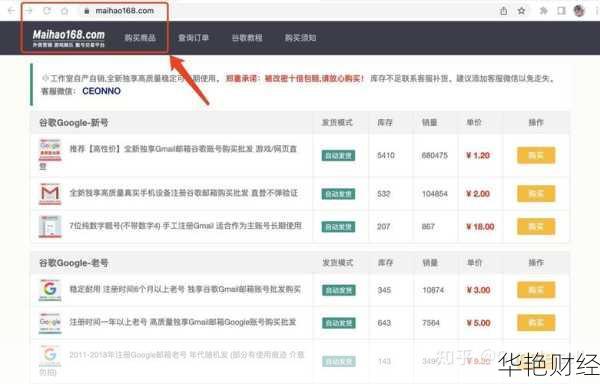Click sales value 104854

point(435,194)
